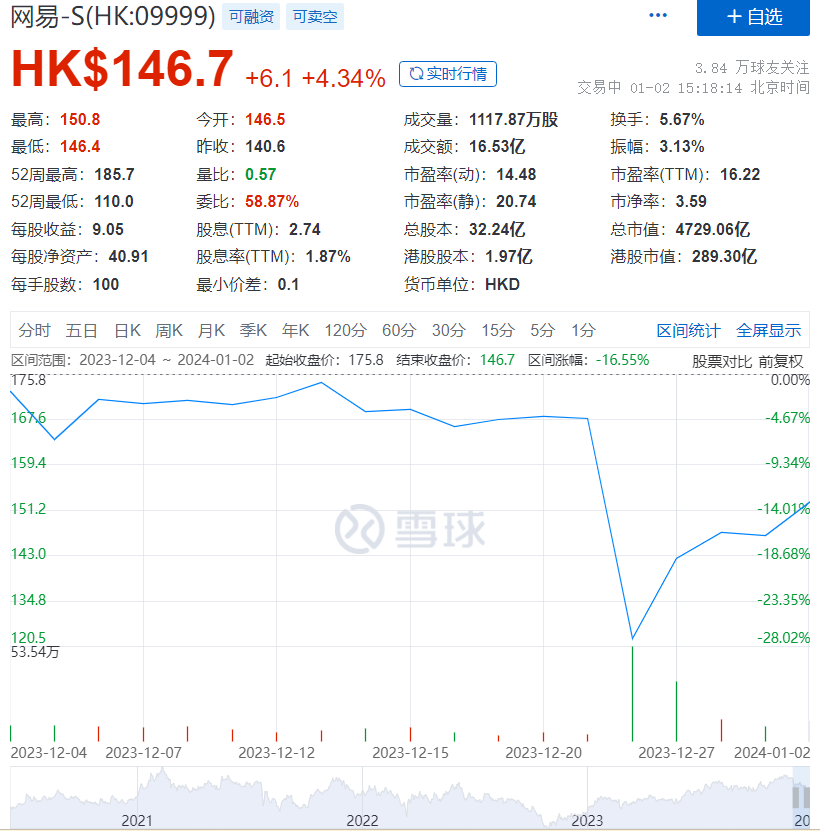Select the 日K chart tab
This screenshot has width=820, height=831.
[x=128, y=330]
